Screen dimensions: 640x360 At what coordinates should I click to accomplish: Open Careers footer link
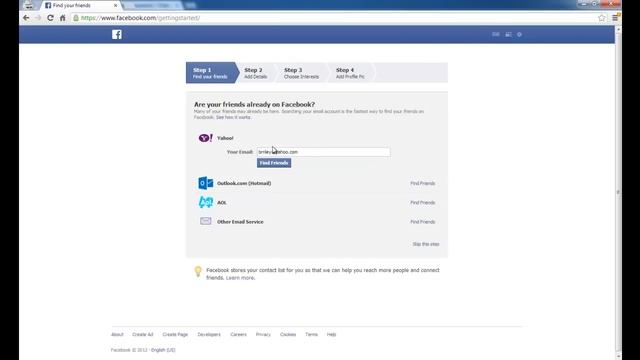point(238,334)
